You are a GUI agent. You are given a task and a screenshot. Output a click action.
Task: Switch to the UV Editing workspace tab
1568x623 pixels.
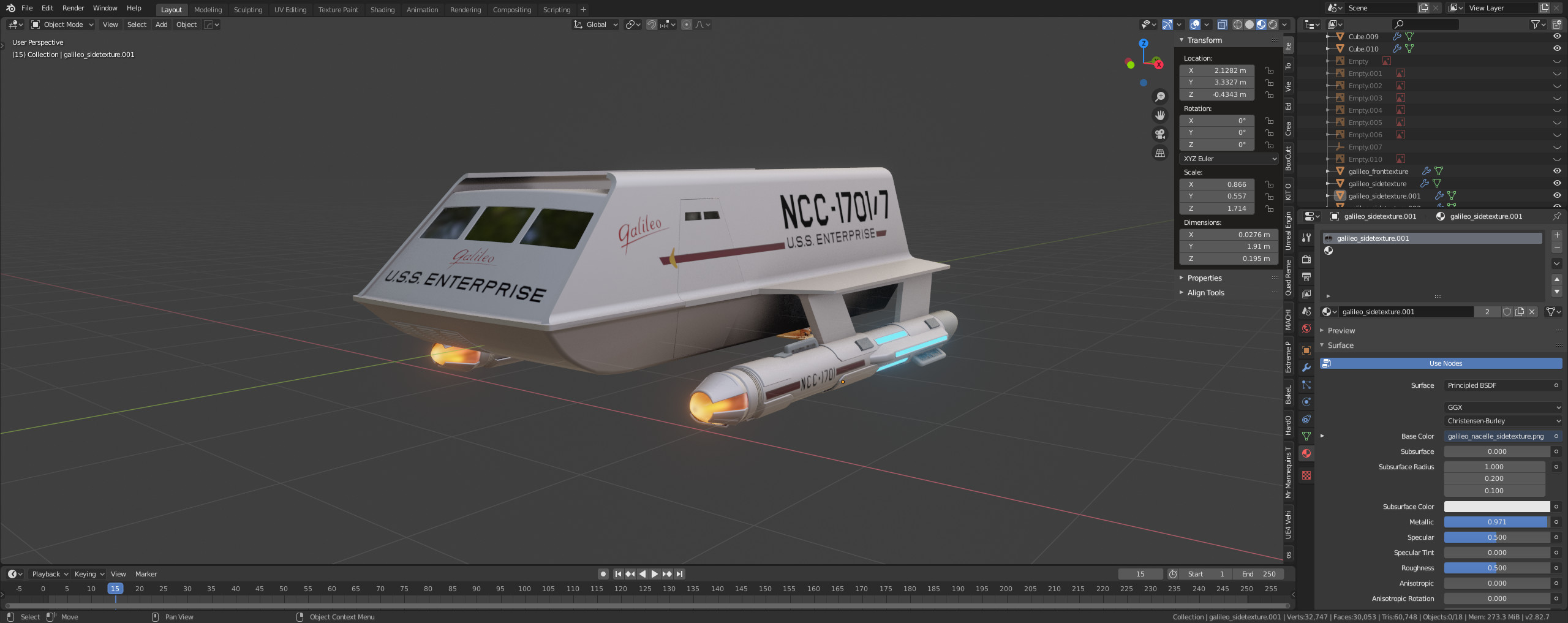[290, 9]
